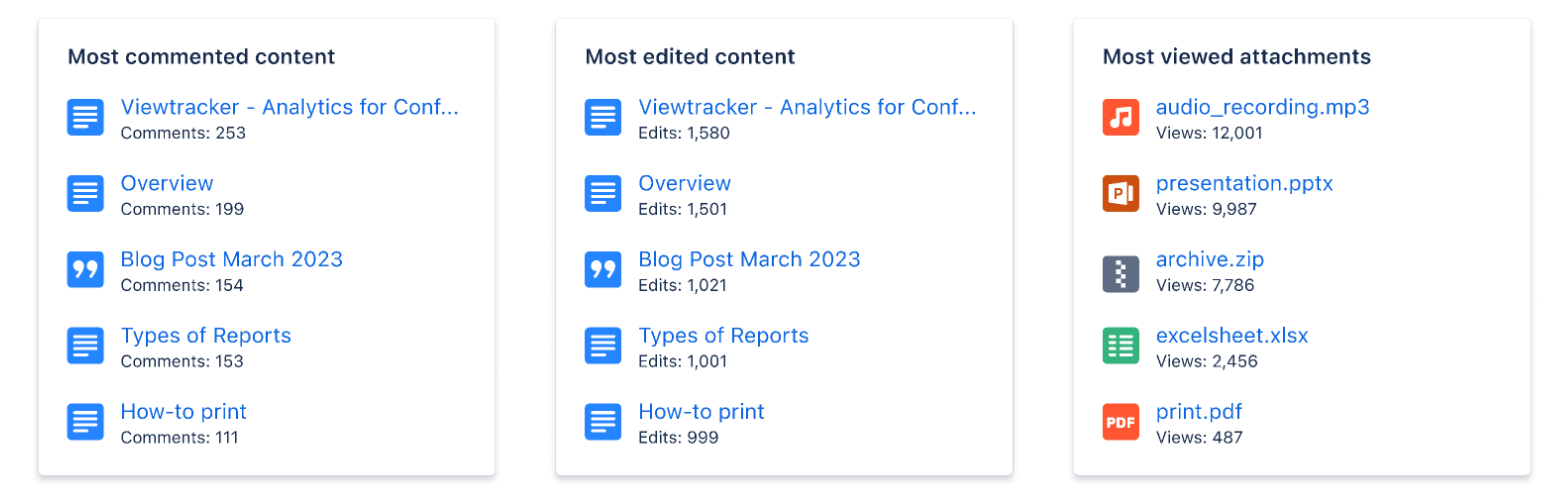
Task: Open Overview link in Most edited content
Action: (x=684, y=183)
